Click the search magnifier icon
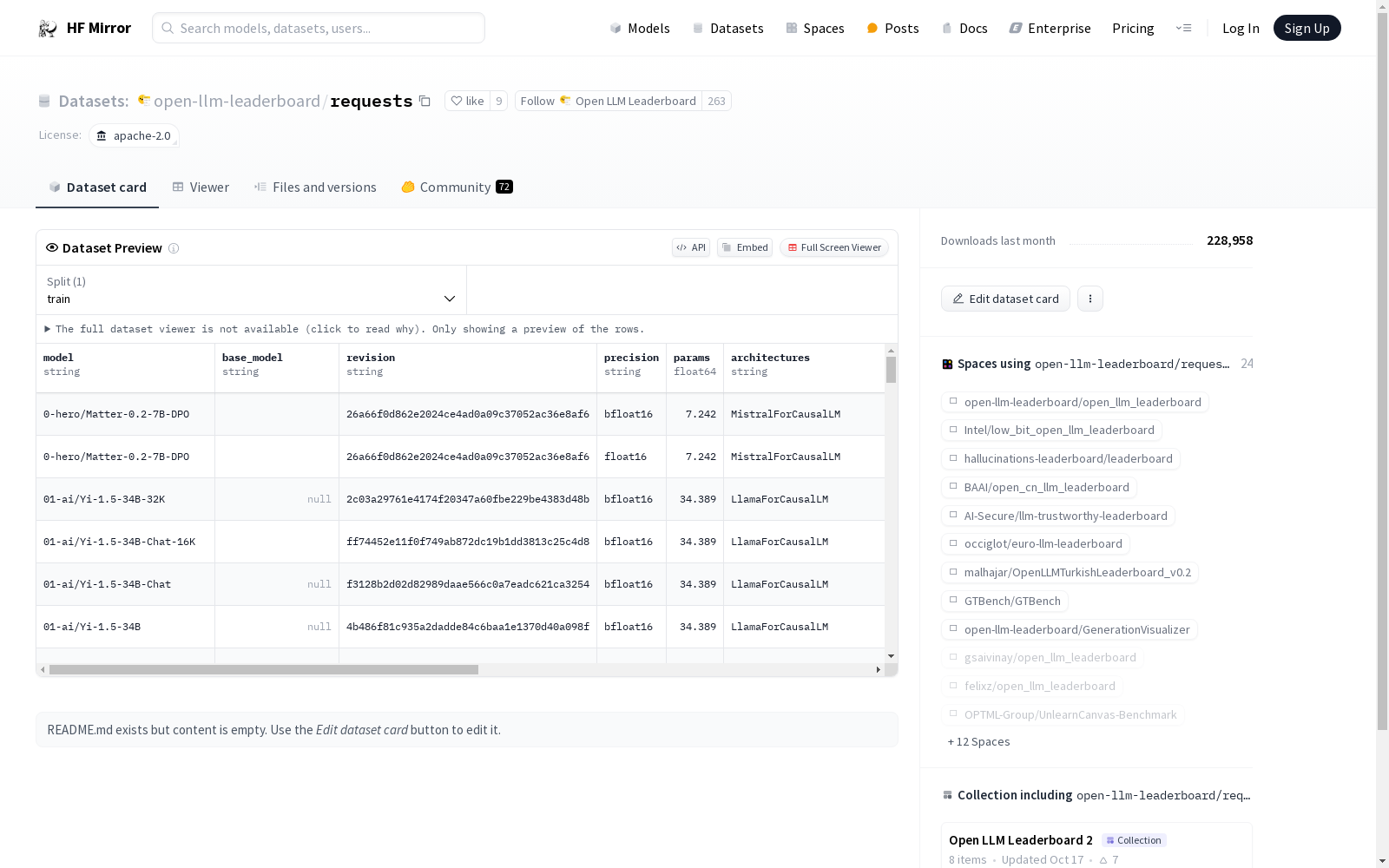 168,28
